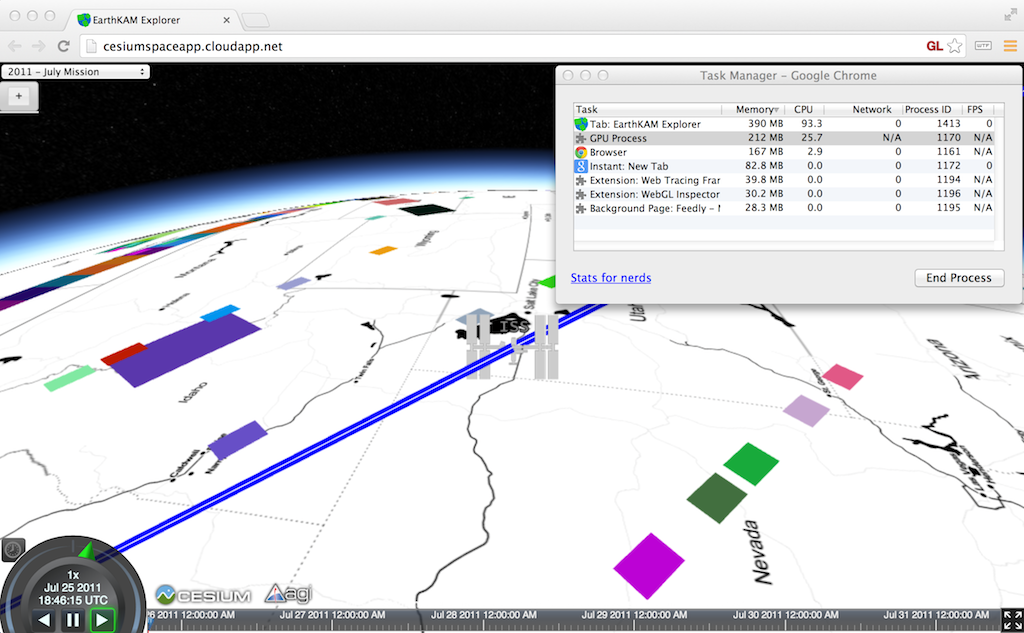1024x633 pixels.
Task: Select the Tab: EarthKAM Explorer process row
Action: [x=784, y=124]
